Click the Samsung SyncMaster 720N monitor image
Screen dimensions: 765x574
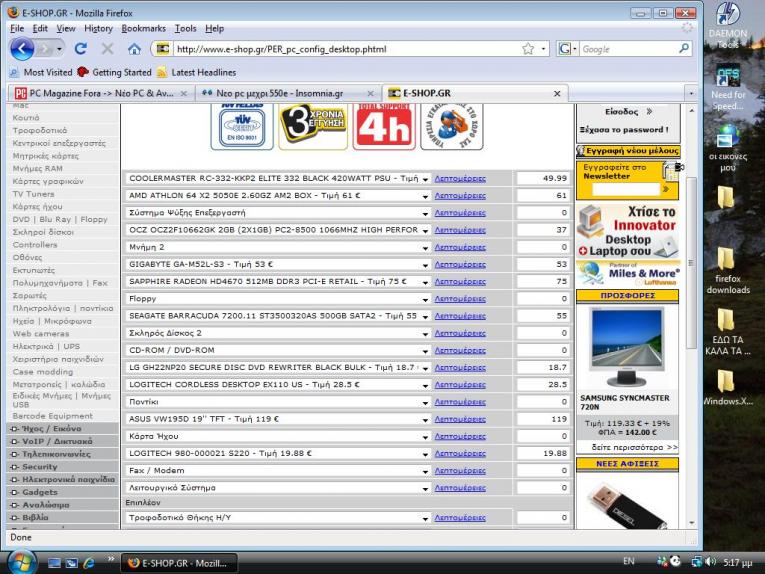click(x=627, y=347)
